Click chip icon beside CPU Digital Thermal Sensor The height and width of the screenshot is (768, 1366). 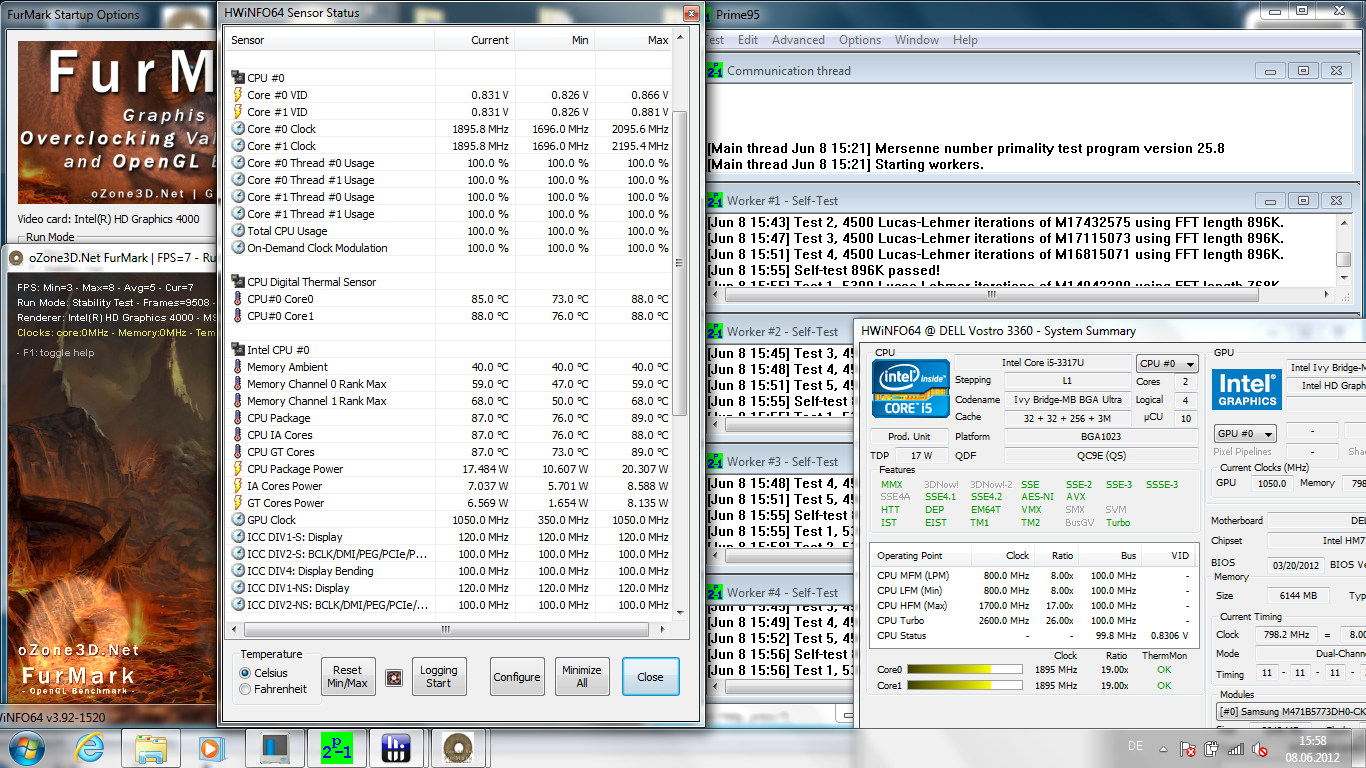[x=238, y=282]
